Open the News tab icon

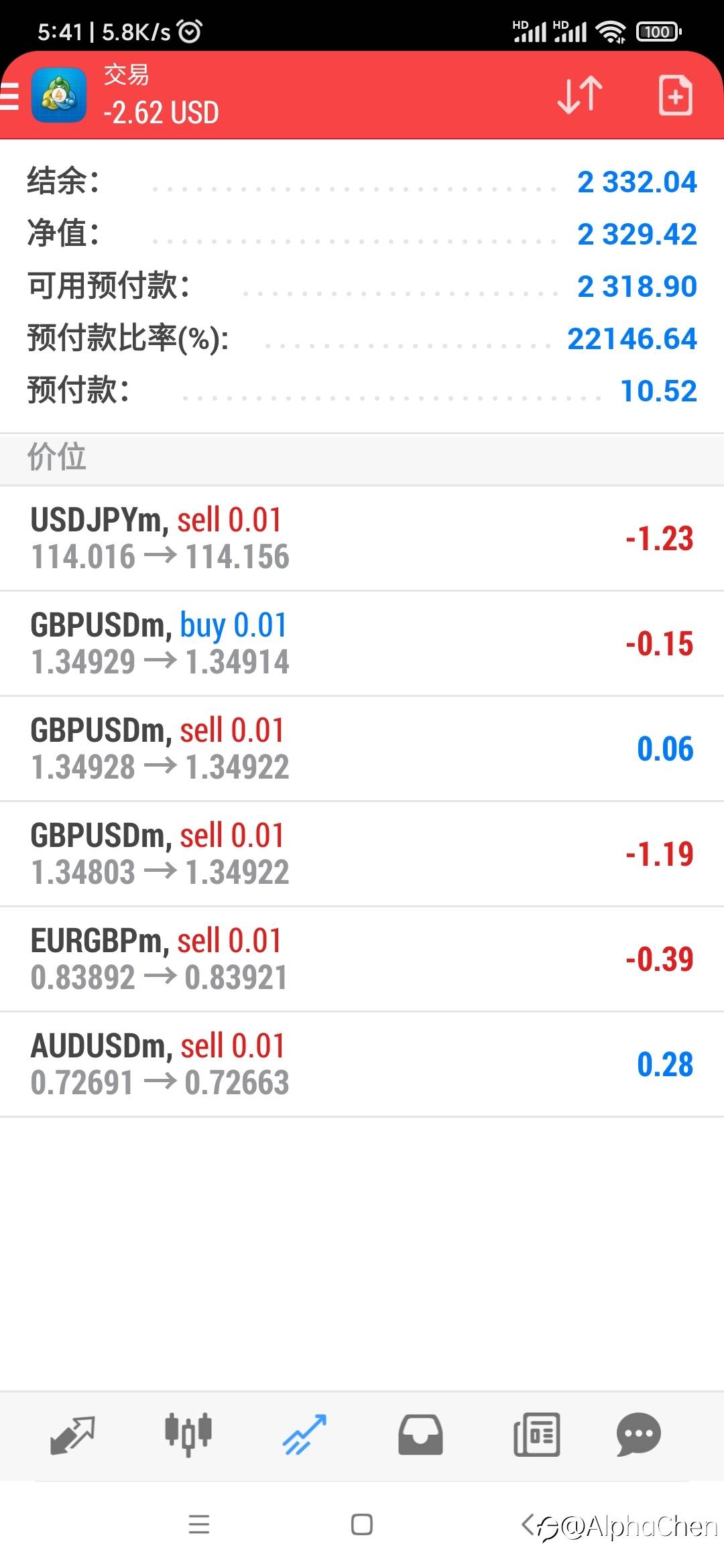536,1435
